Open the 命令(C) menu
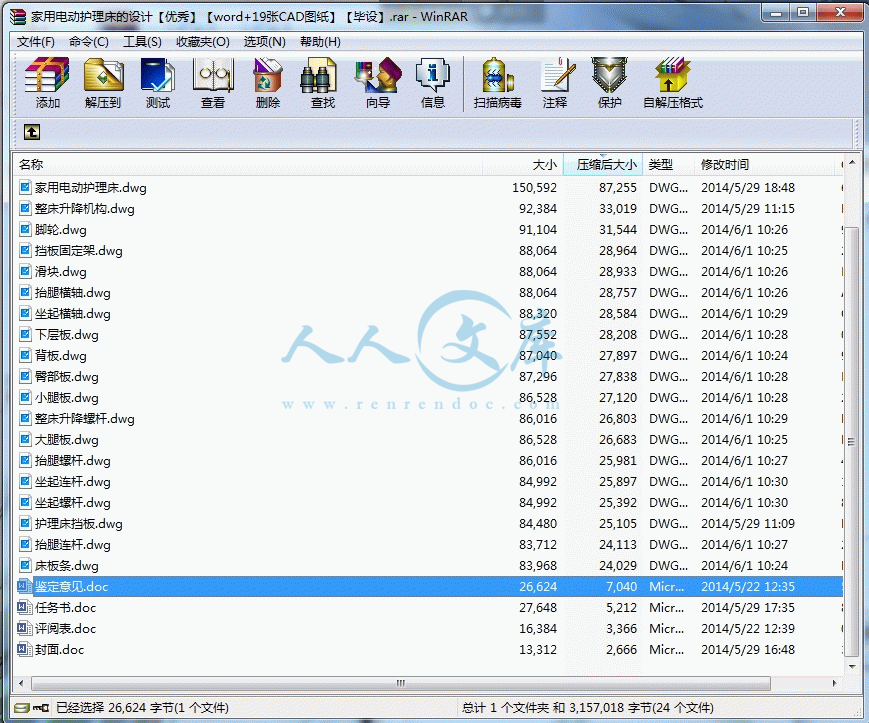Viewport: 869px width, 723px height. [89, 42]
